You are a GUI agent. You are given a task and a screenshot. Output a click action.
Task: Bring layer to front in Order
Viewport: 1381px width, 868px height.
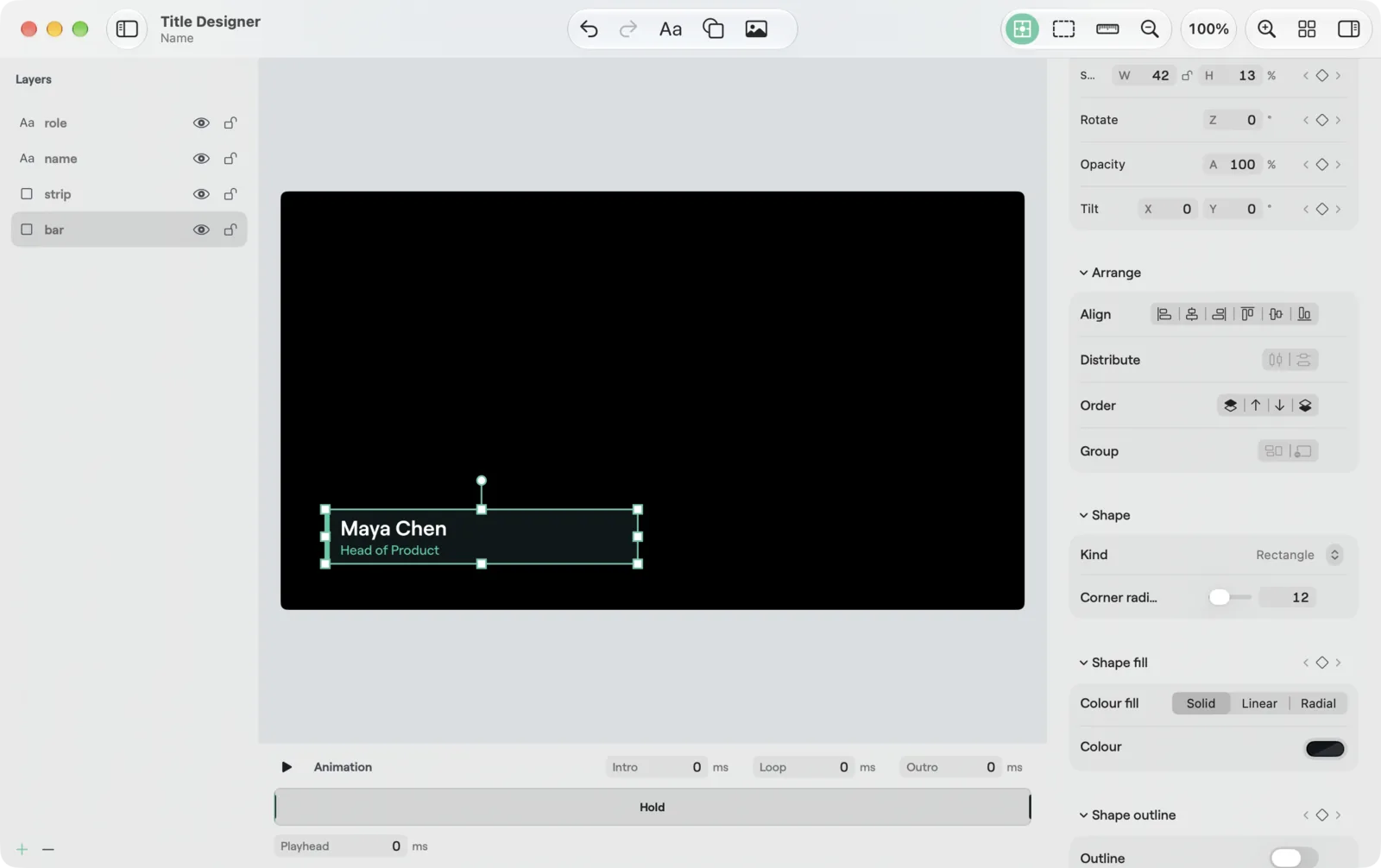click(1230, 406)
